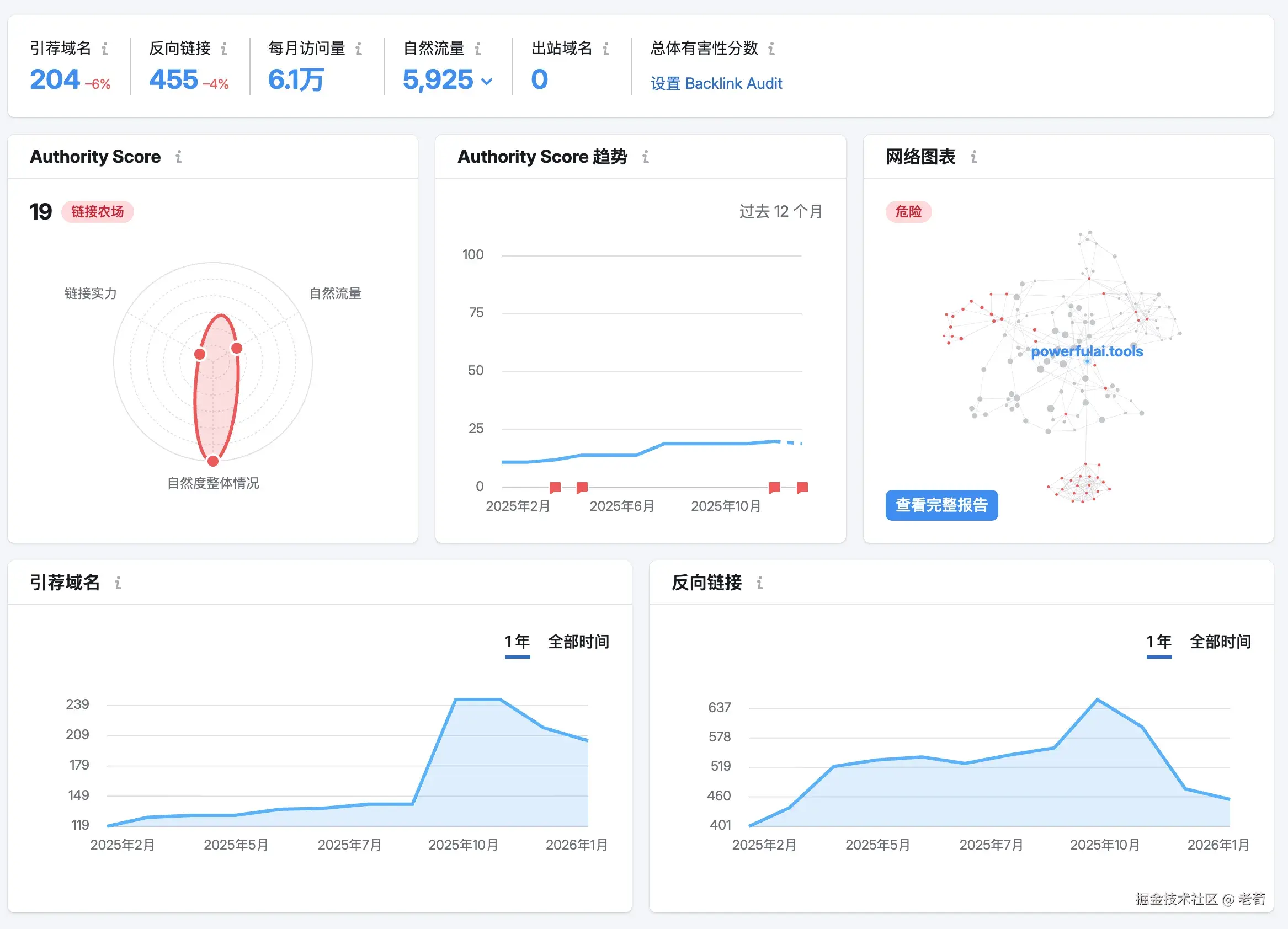This screenshot has height=929, width=1288.
Task: Click info icon next to 网络图表 title
Action: pos(974,157)
